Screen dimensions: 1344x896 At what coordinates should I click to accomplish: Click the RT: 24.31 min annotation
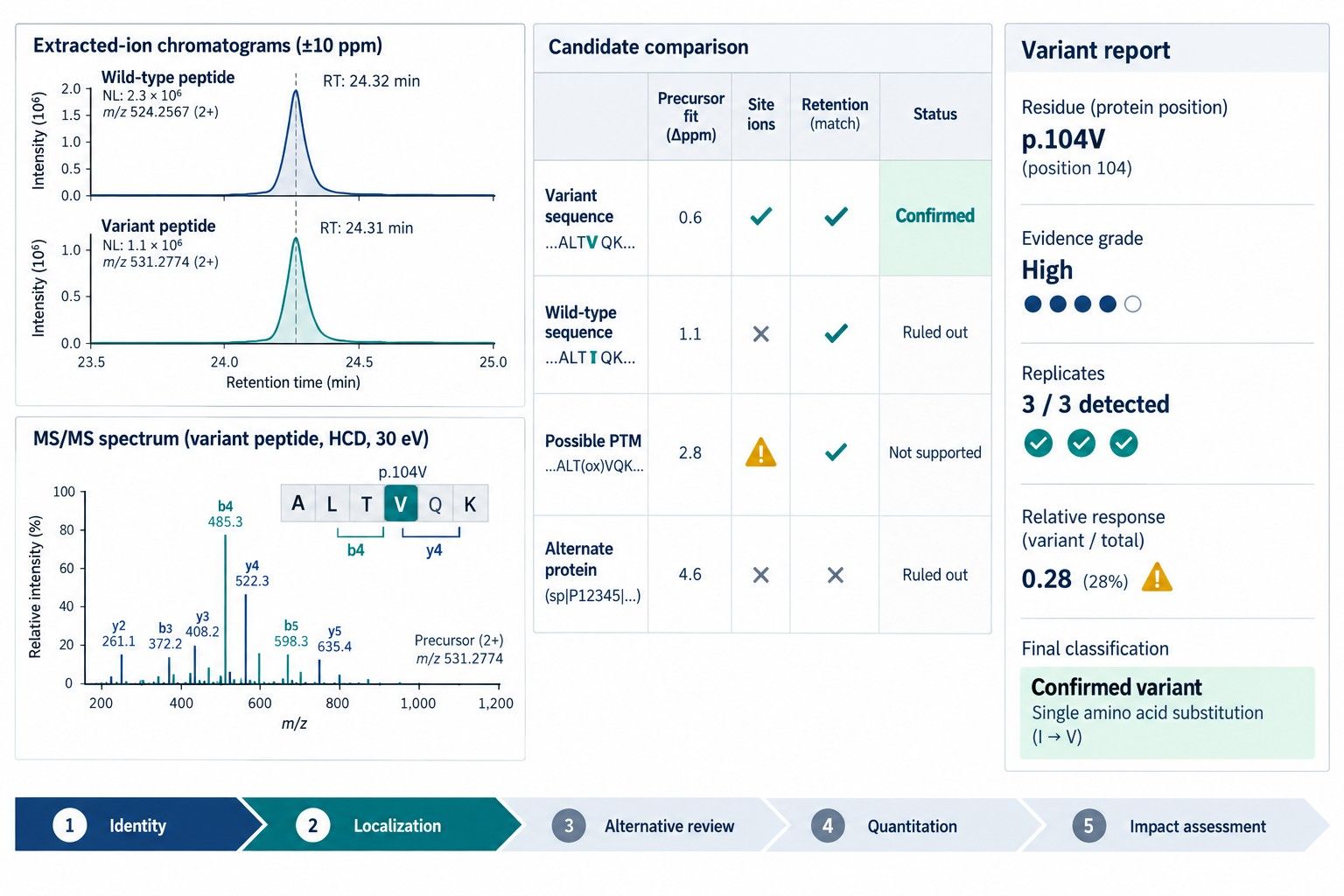click(366, 228)
